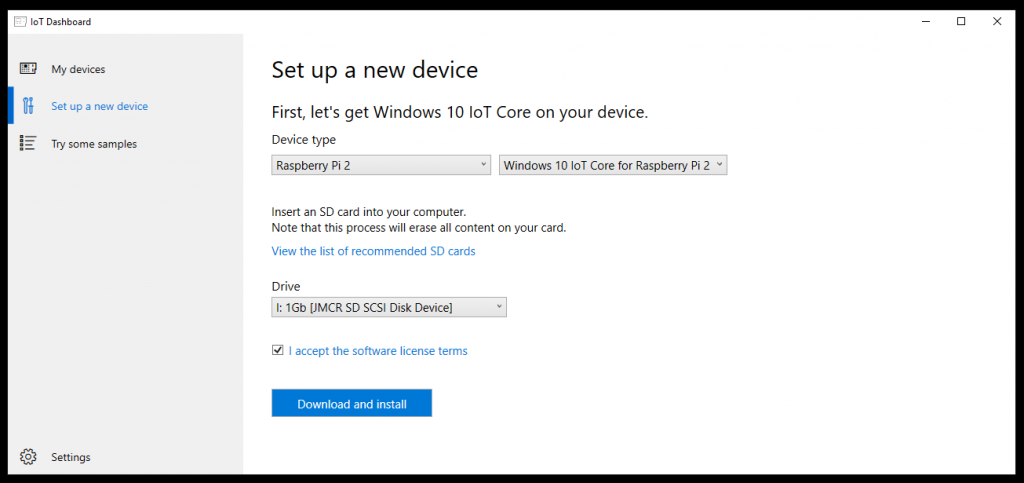Click the My devices board icon
Viewport: 1024px width, 483px height.
click(x=28, y=69)
